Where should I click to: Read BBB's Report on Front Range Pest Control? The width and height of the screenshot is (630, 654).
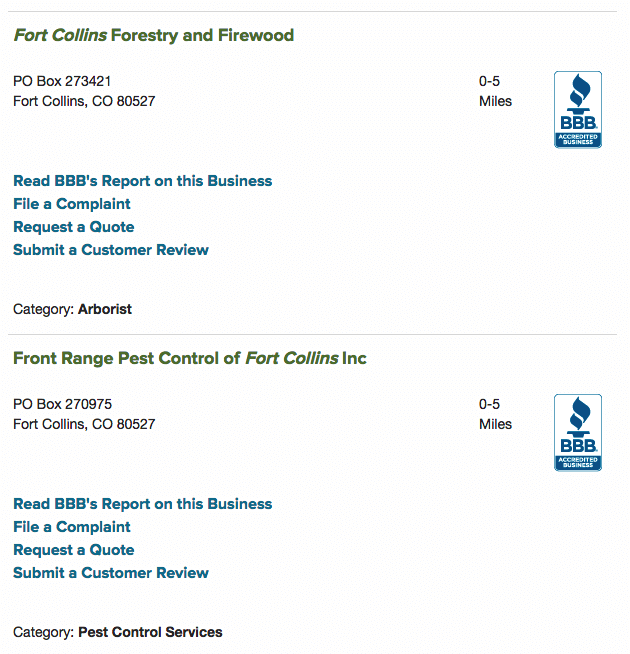click(x=143, y=504)
